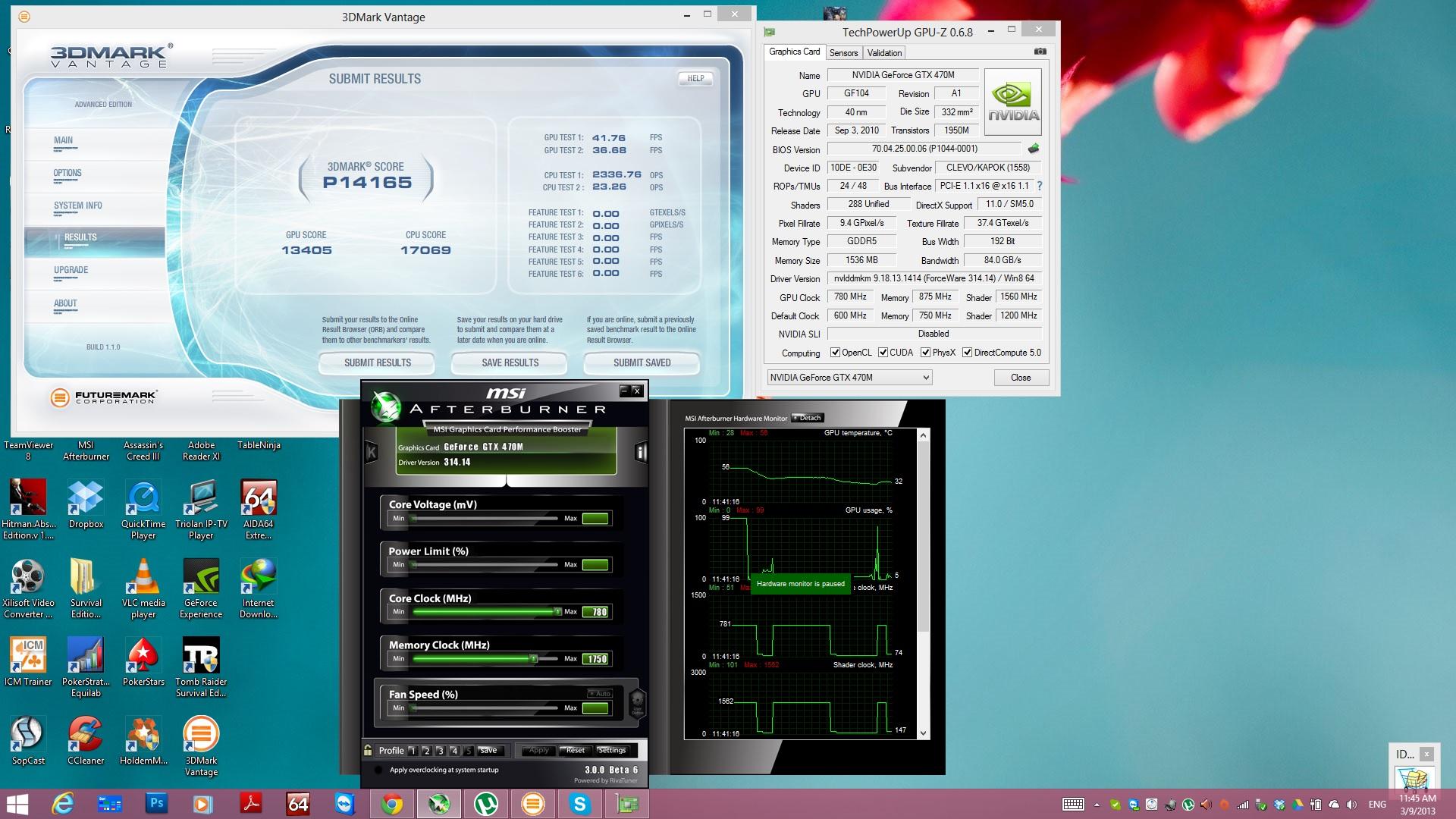This screenshot has height=819, width=1456.
Task: Select Afterburner profile slot 3
Action: point(440,751)
